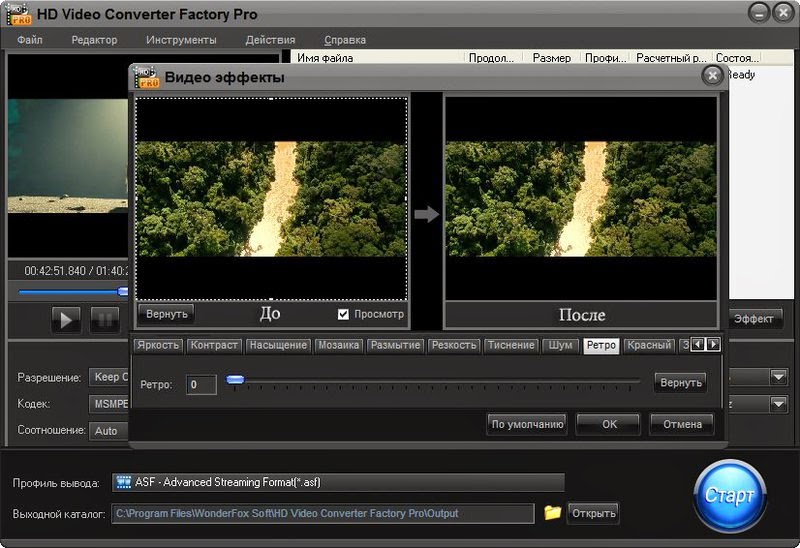Sort by Расчетный р... column header
Image resolution: width=800 pixels, height=548 pixels.
click(x=671, y=58)
